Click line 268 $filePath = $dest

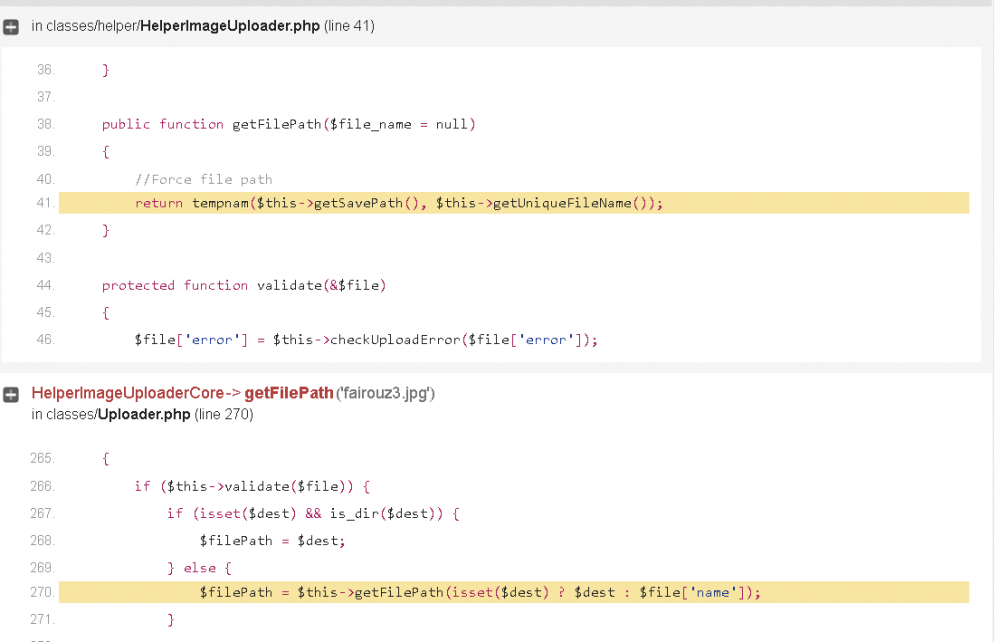(x=272, y=541)
